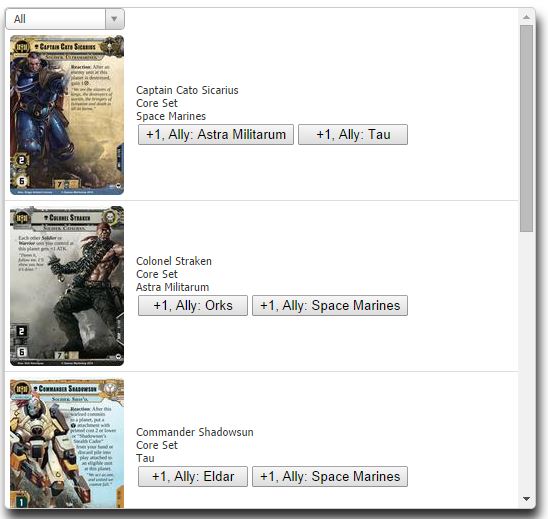Select the Commander Shadowsun card image
The height and width of the screenshot is (519, 548).
click(67, 443)
